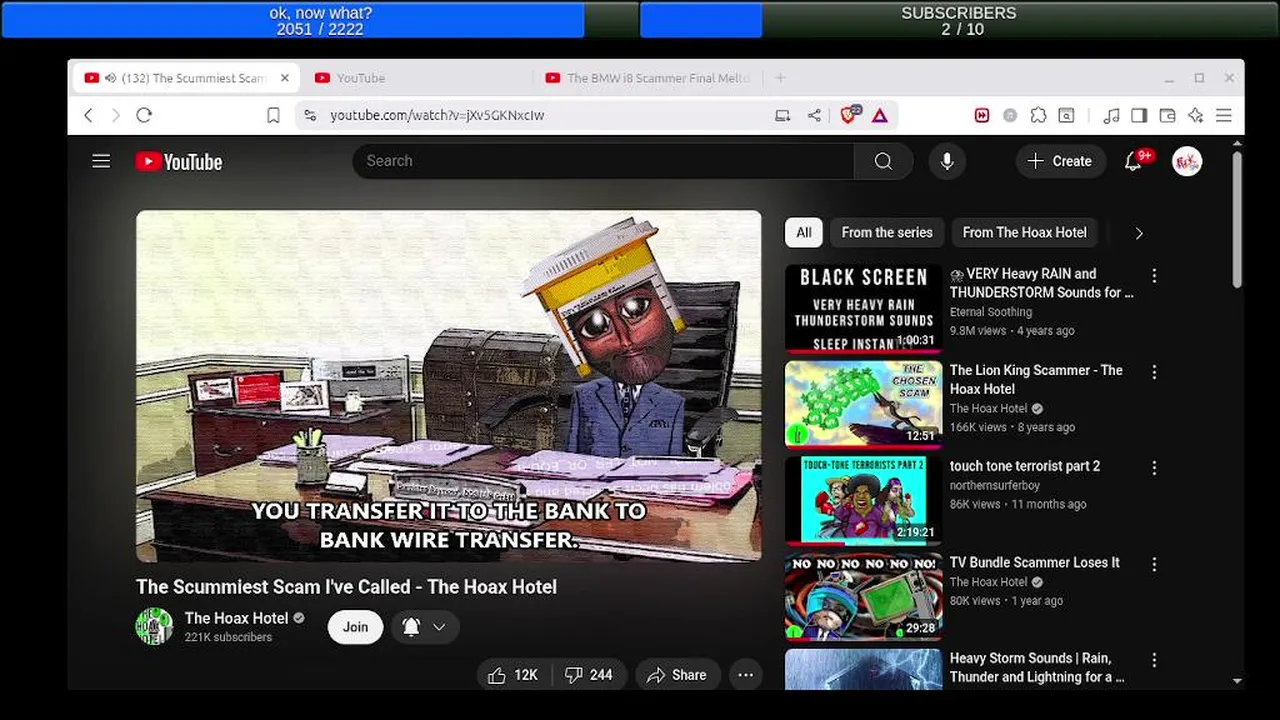Screen dimensions: 1280x720
Task: Open the account avatar menu
Action: click(x=1187, y=161)
